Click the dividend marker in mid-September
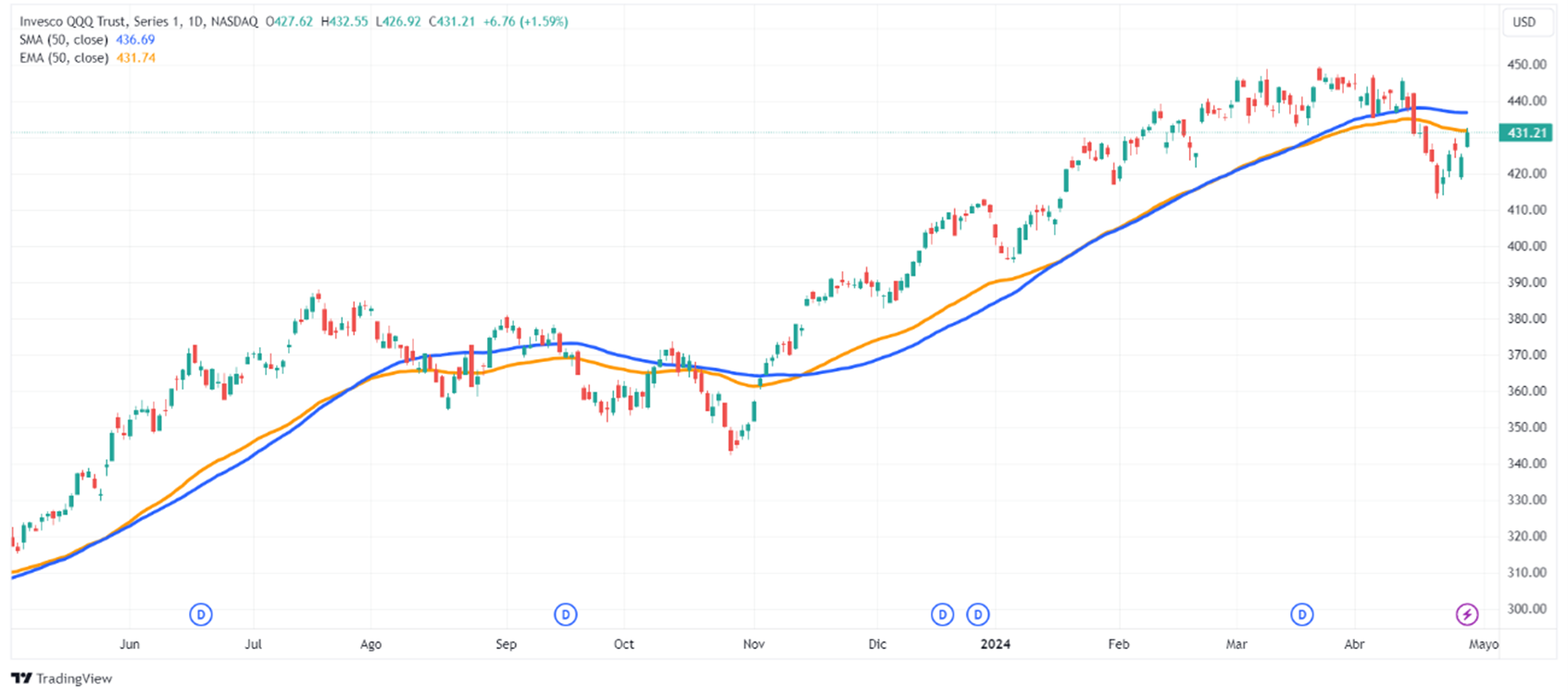Screen dimensions: 1568x697 point(566,614)
